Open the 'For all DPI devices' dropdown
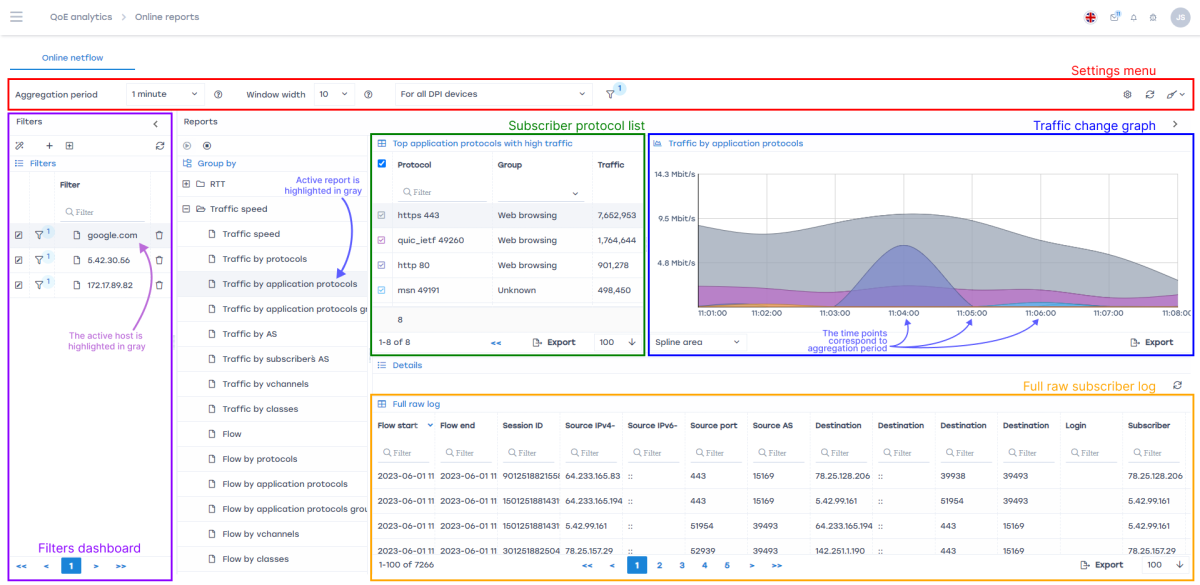 491,94
